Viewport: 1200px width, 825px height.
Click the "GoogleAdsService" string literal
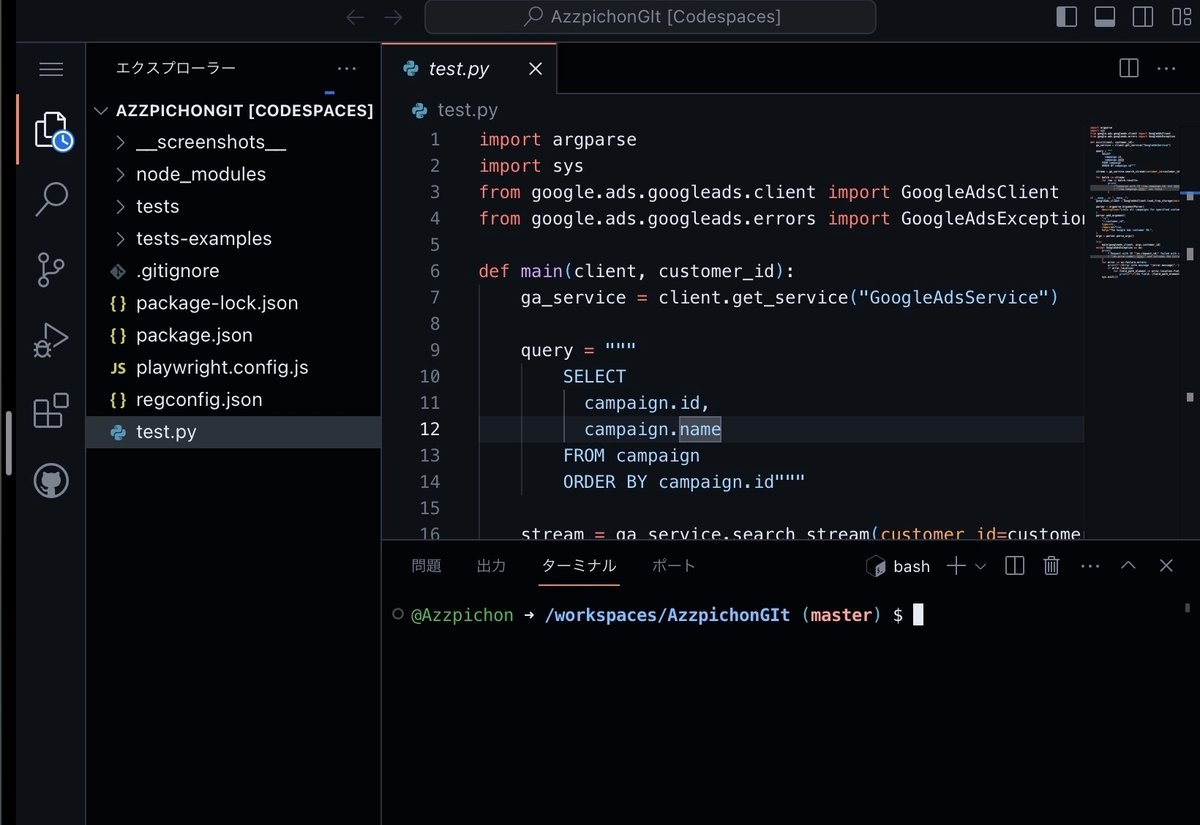953,297
